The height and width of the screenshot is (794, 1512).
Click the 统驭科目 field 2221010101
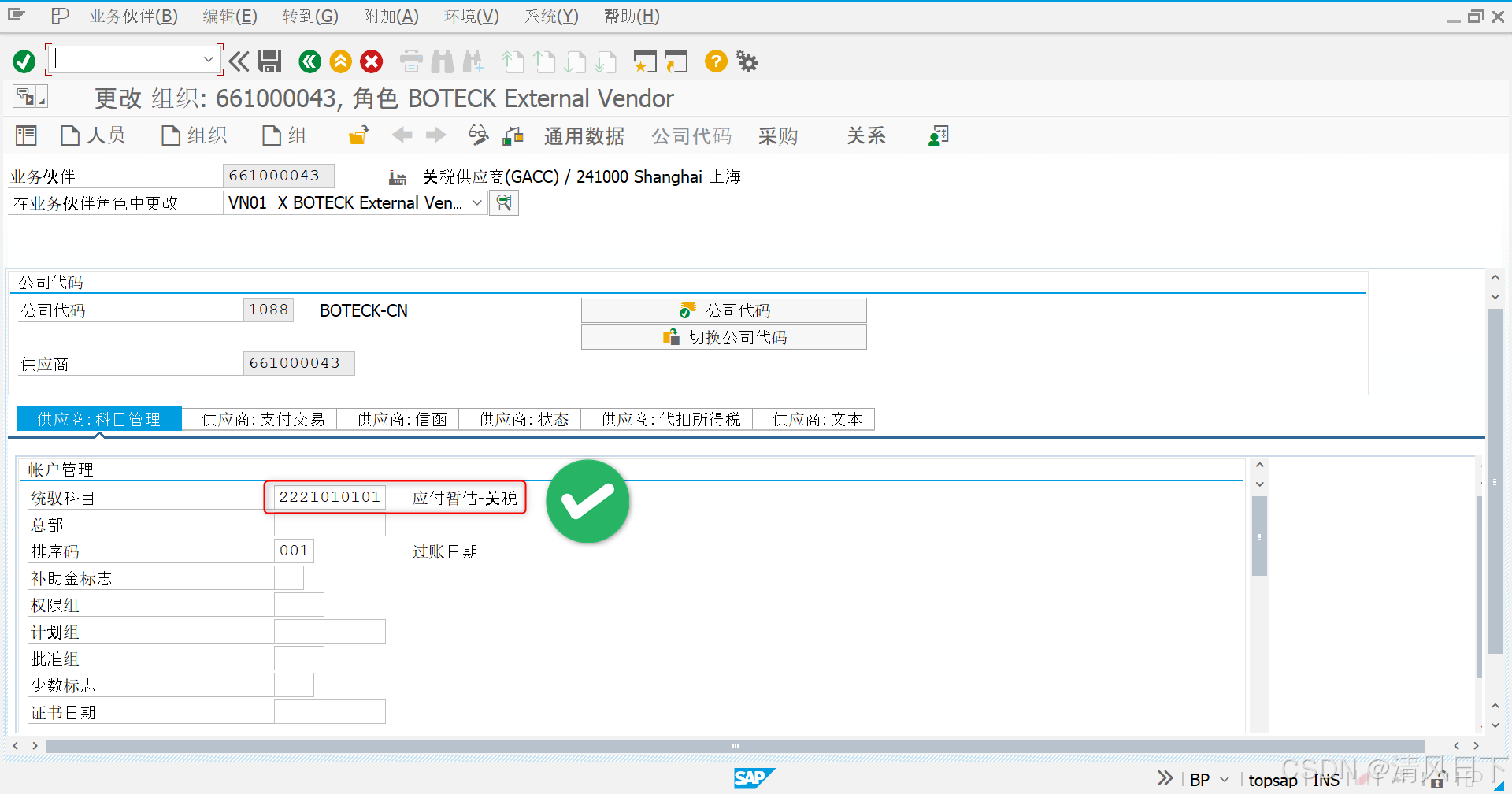coord(330,497)
